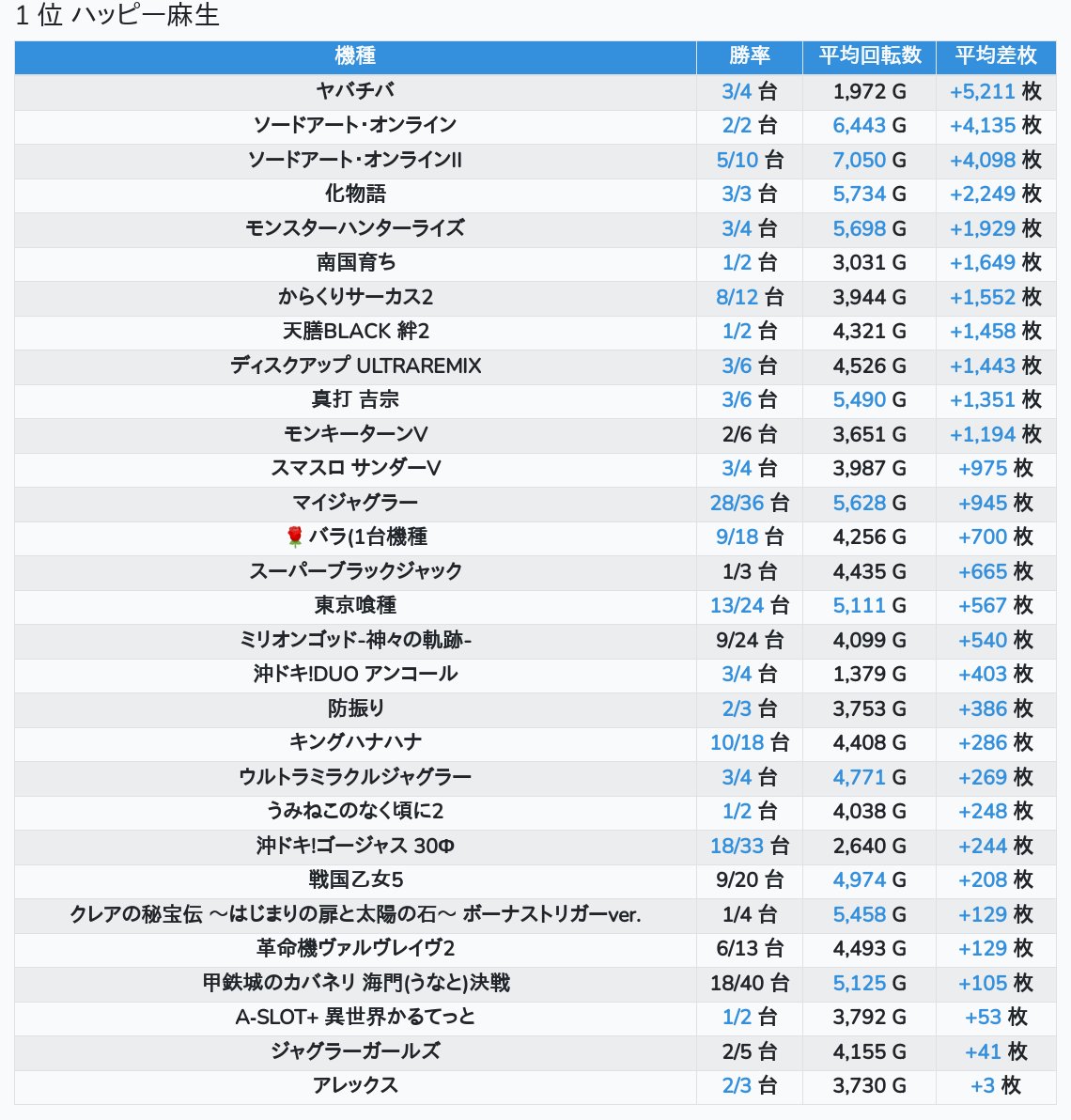This screenshot has width=1071, height=1120.
Task: Open the 7,050 G link
Action: 859,160
